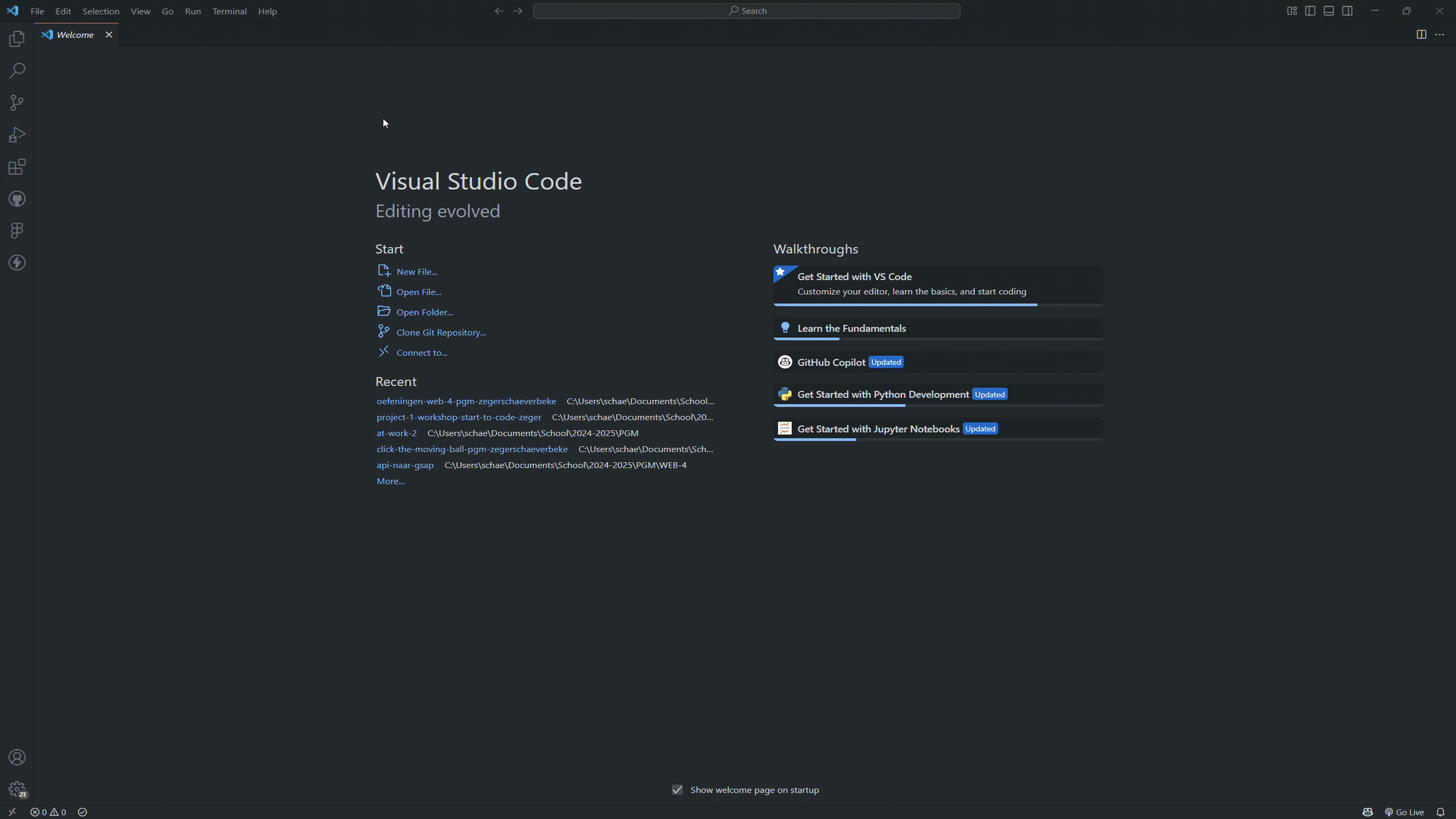The image size is (1456, 819).
Task: Click the remote window status bar icon
Action: click(12, 812)
